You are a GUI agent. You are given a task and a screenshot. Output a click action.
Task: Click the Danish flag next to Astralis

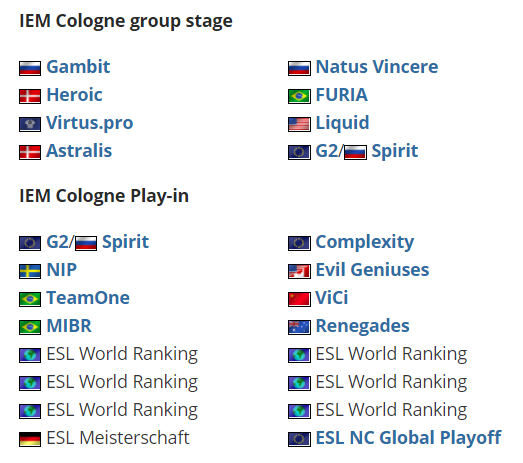click(30, 152)
